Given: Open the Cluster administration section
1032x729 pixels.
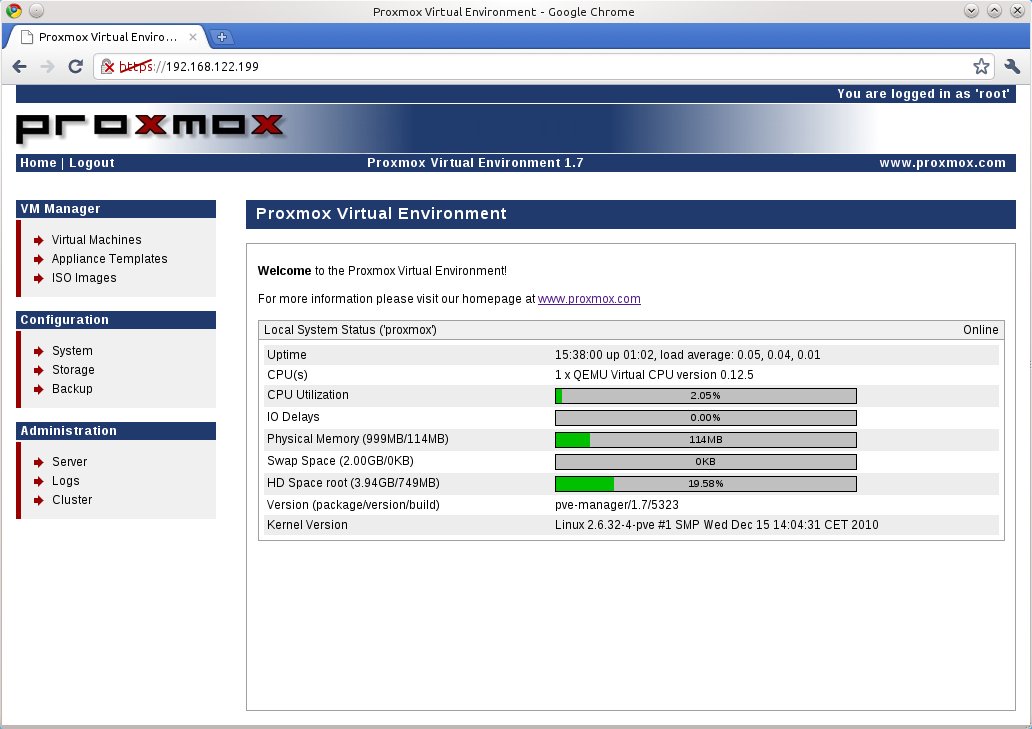Looking at the screenshot, I should click(71, 499).
